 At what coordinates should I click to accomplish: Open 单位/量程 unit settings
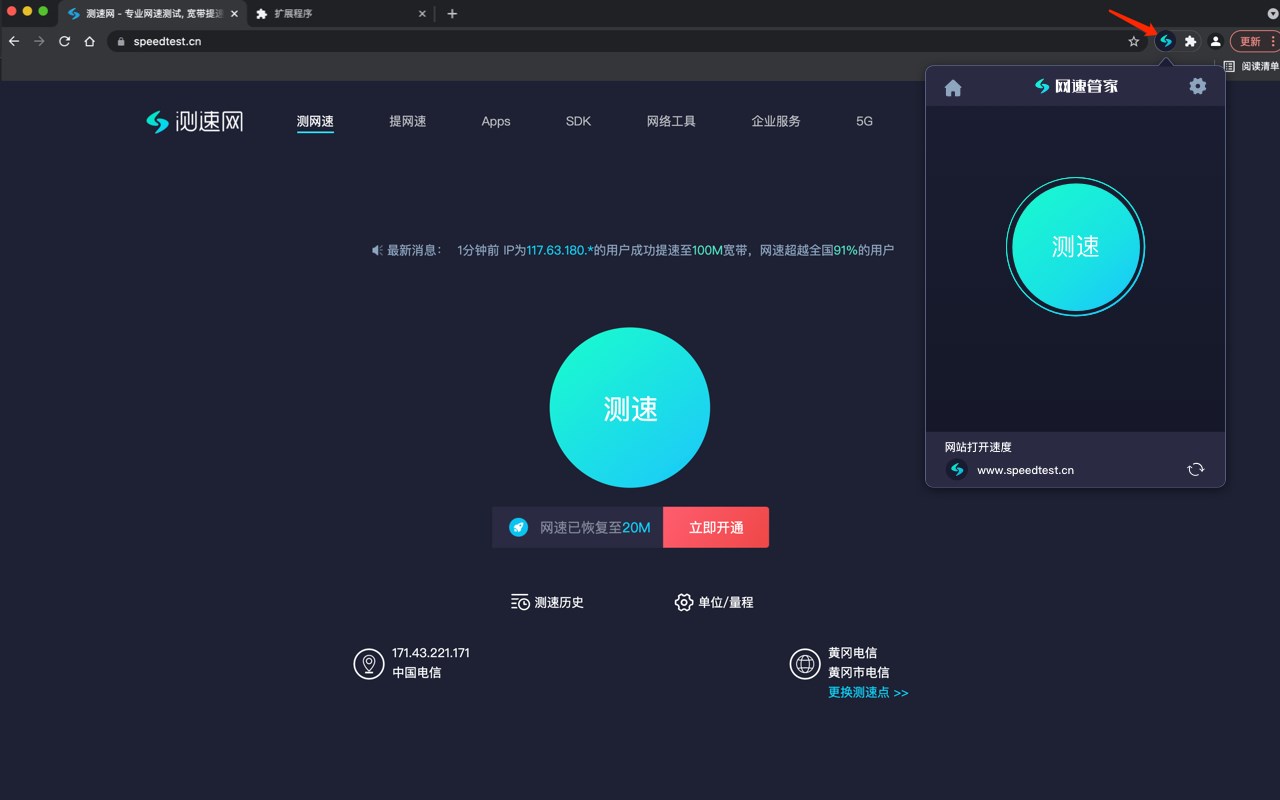tap(714, 602)
